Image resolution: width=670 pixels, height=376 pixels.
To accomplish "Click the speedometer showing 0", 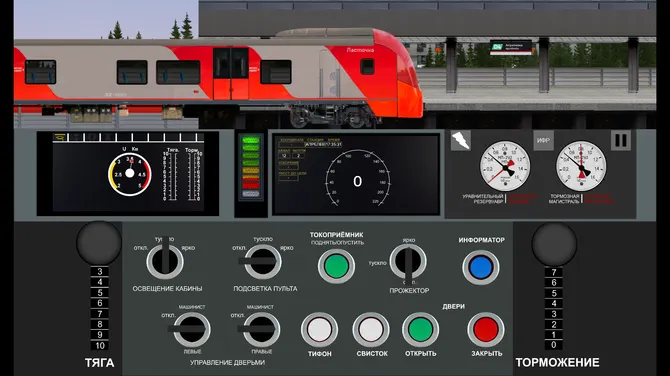I will [357, 179].
